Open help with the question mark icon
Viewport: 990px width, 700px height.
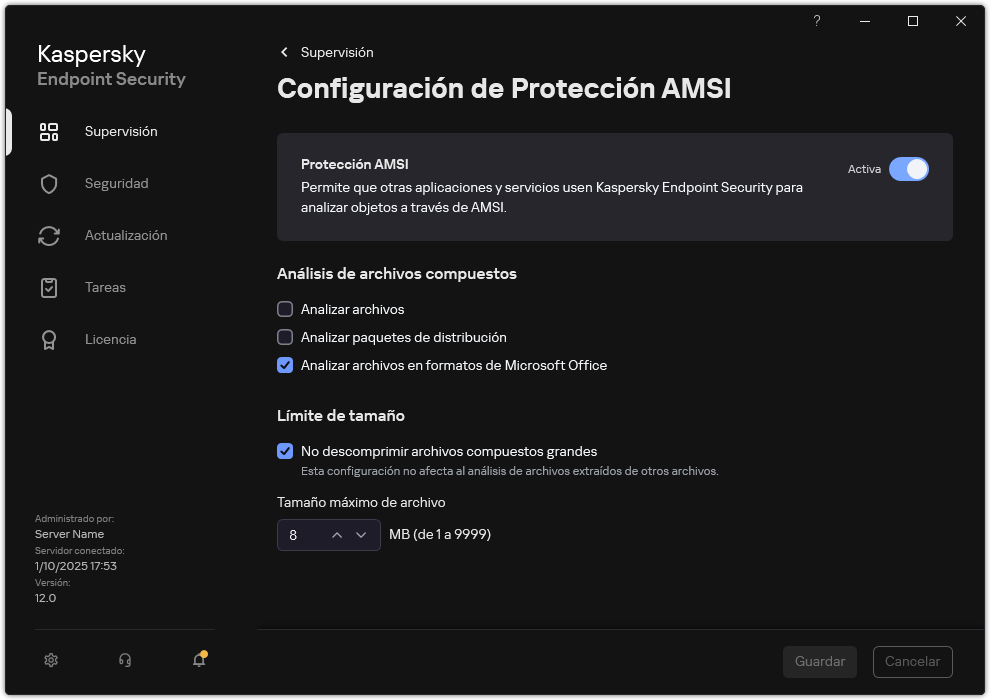(816, 20)
